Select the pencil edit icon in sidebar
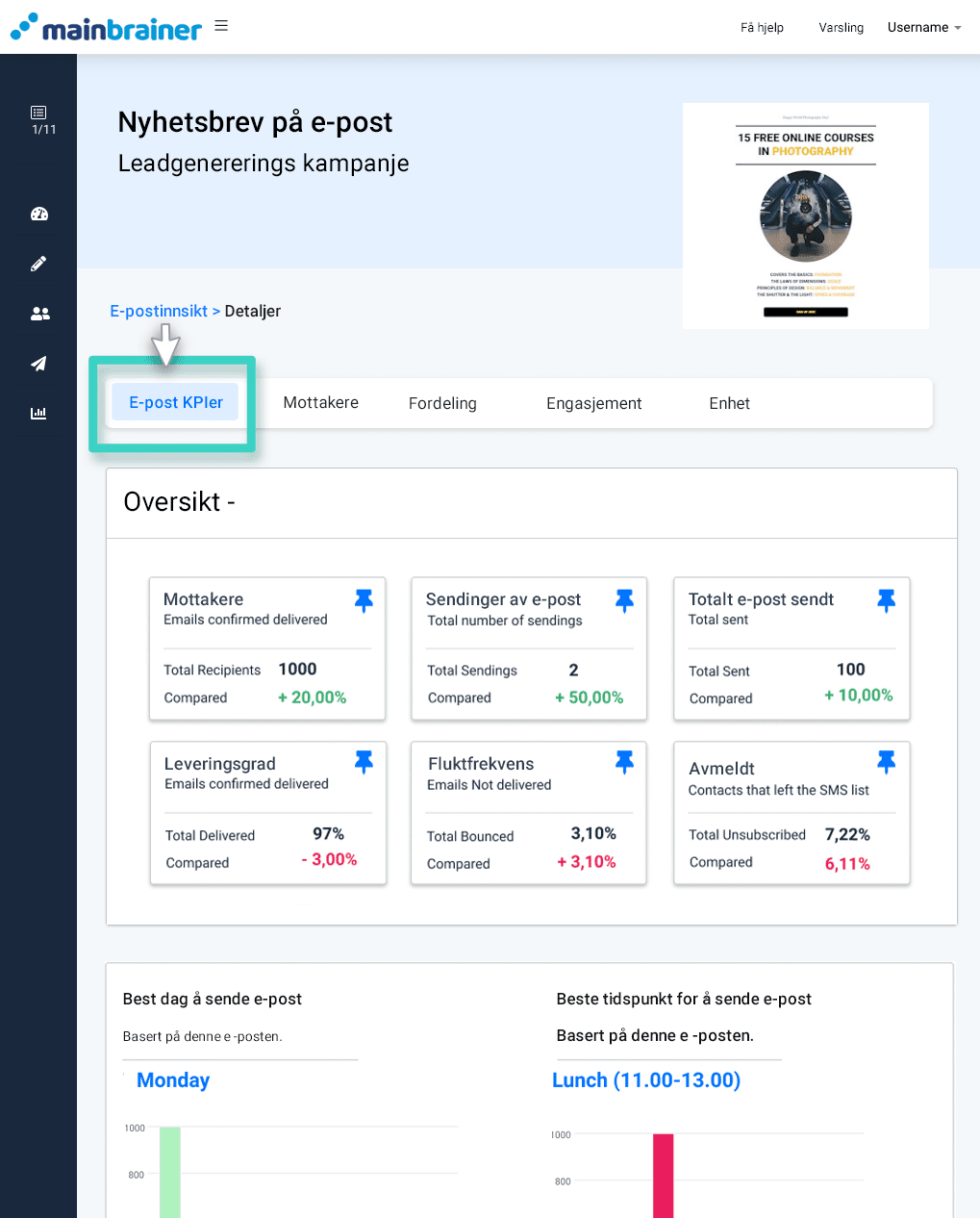The image size is (980, 1218). coord(38,263)
